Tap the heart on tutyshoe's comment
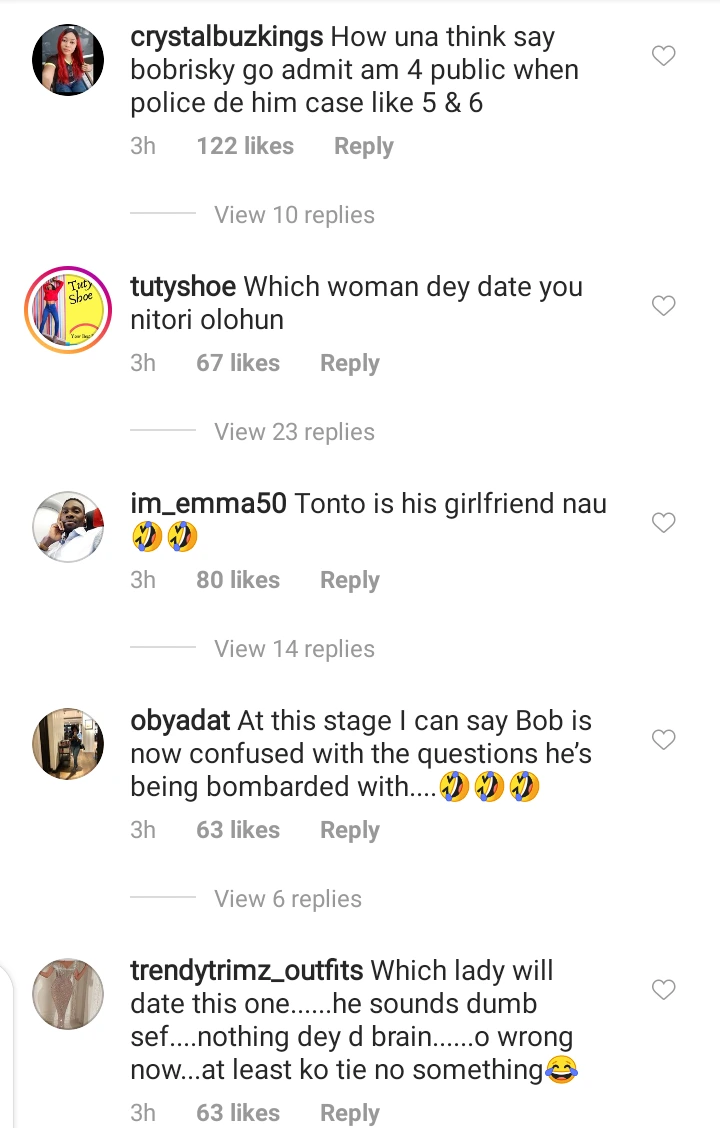720x1128 pixels. [x=664, y=306]
